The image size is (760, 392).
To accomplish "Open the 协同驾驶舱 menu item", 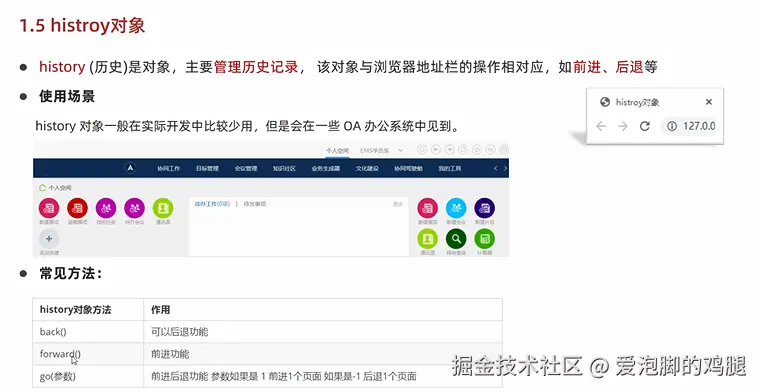I will (x=408, y=169).
